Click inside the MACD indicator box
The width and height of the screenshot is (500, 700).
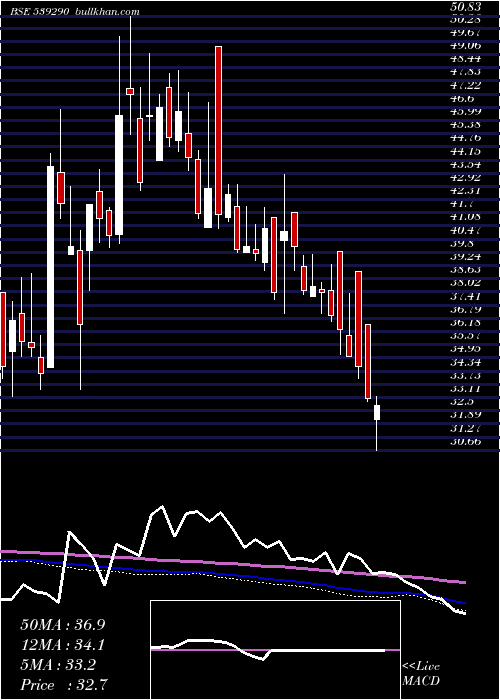point(275,650)
